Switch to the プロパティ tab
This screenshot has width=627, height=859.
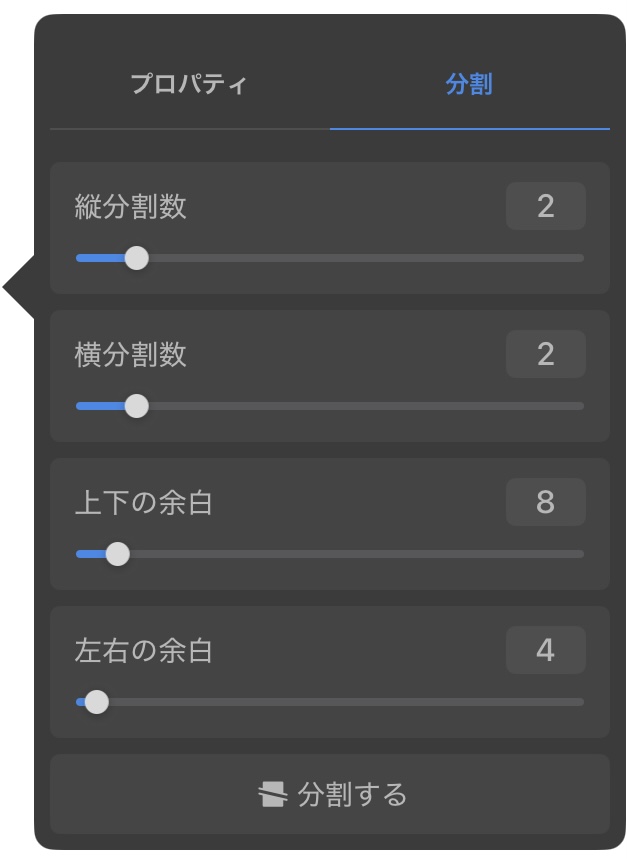pyautogui.click(x=189, y=84)
